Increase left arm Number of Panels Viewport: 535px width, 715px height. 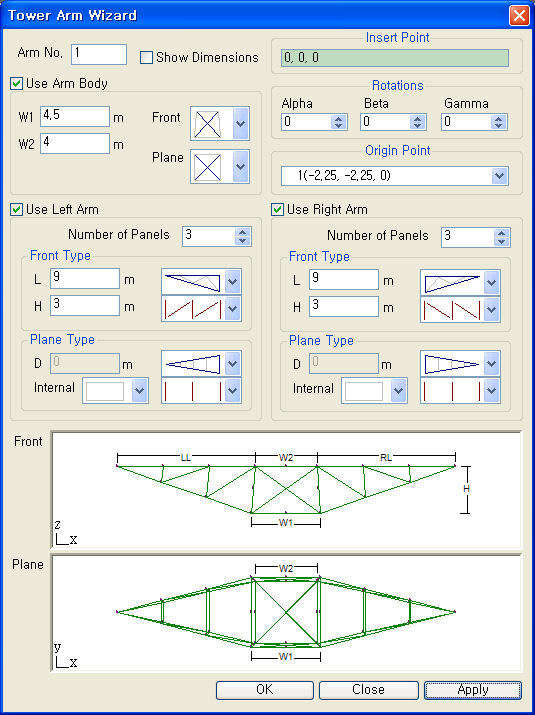tap(242, 233)
